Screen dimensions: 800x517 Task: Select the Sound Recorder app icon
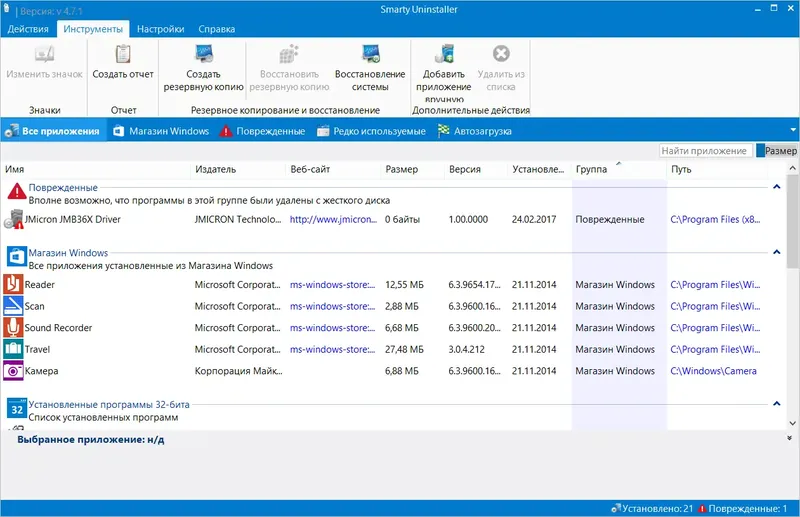tap(13, 328)
